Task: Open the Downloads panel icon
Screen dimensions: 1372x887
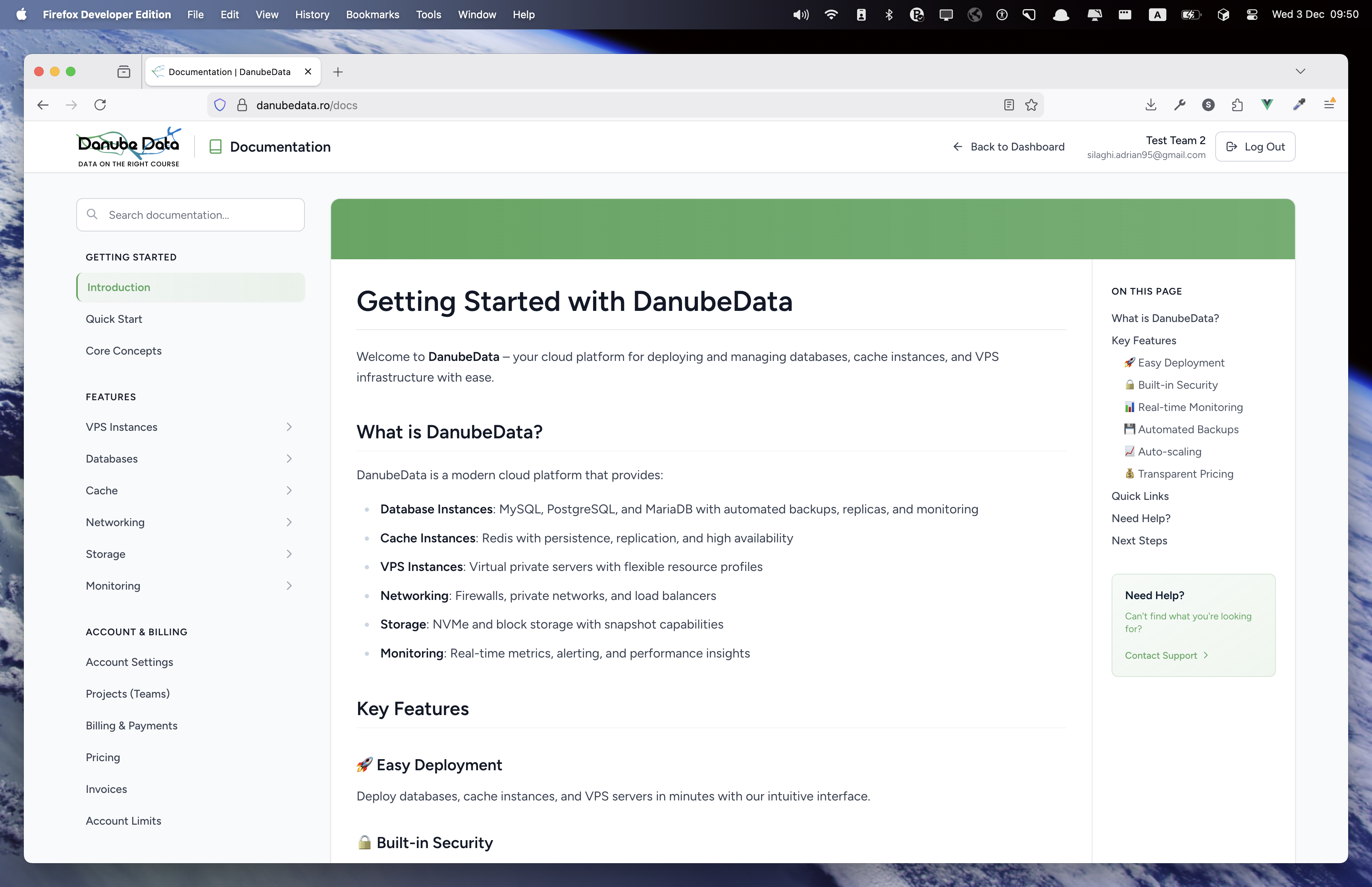Action: pos(1150,105)
